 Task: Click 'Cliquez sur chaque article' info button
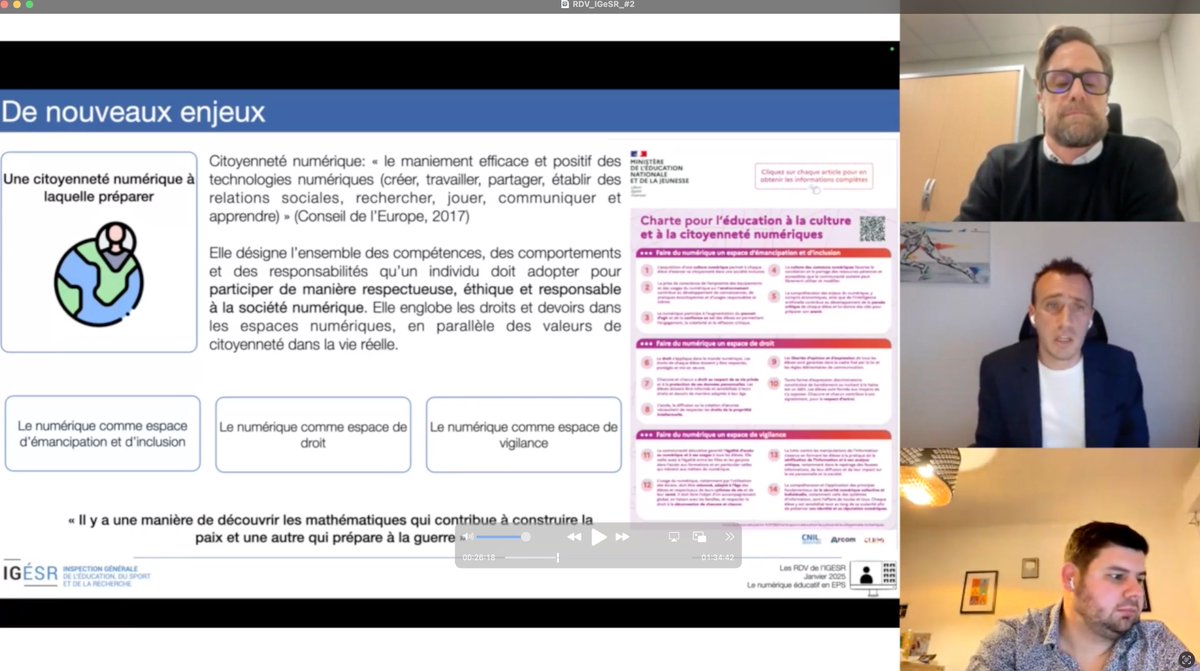click(813, 177)
